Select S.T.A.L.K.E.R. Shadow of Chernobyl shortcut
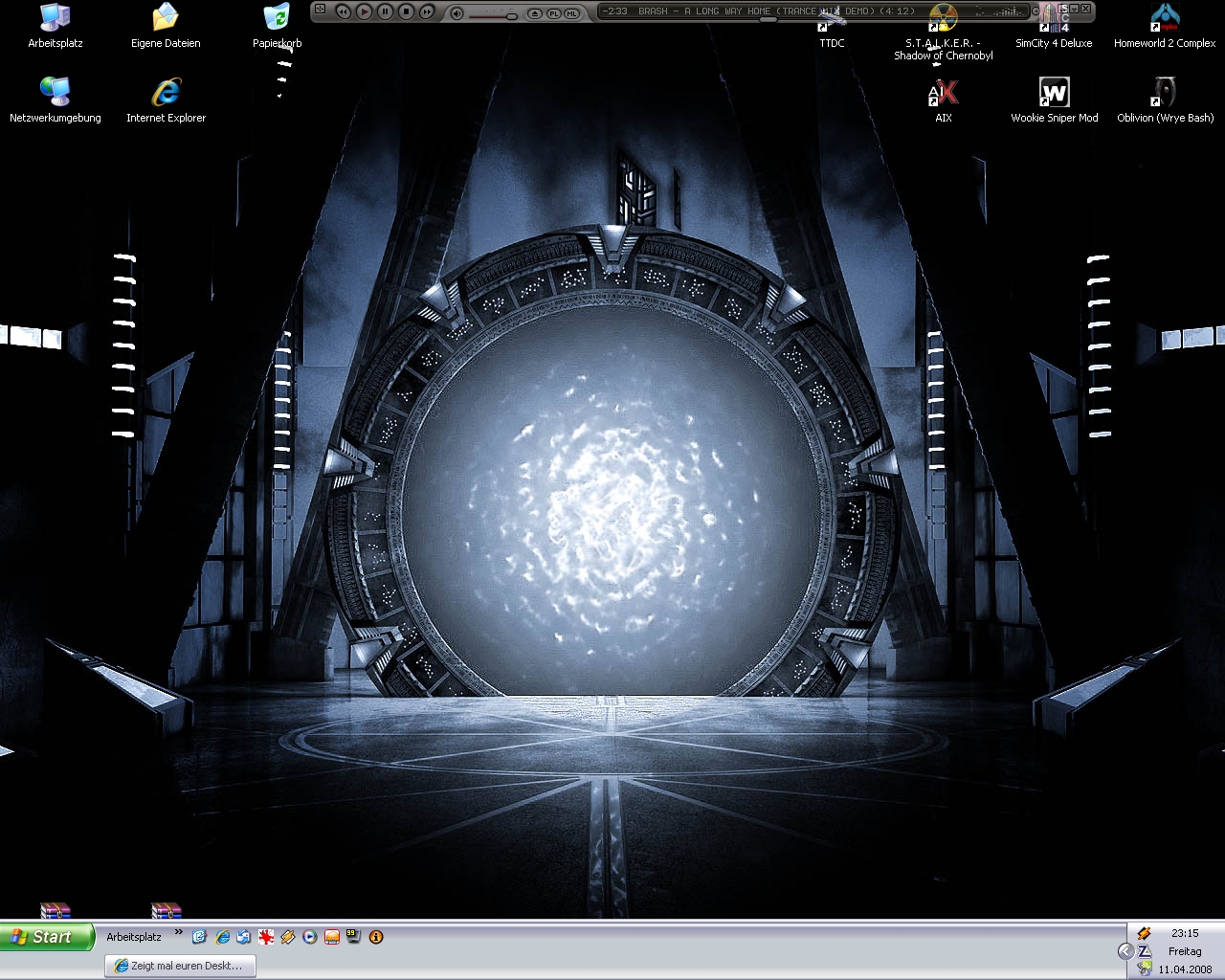Screen dimensions: 1225x980 click(944, 33)
